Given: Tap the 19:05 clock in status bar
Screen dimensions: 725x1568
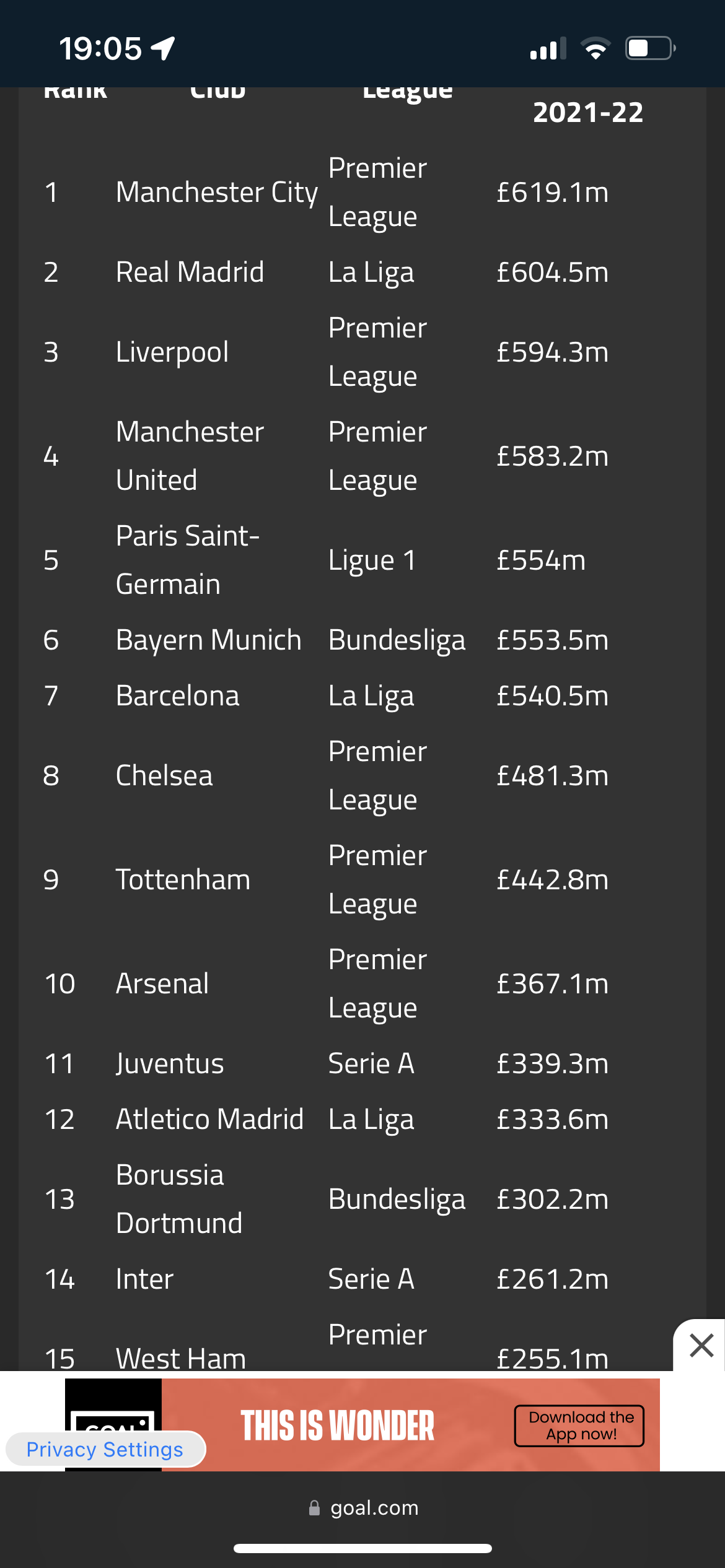Looking at the screenshot, I should [100, 48].
